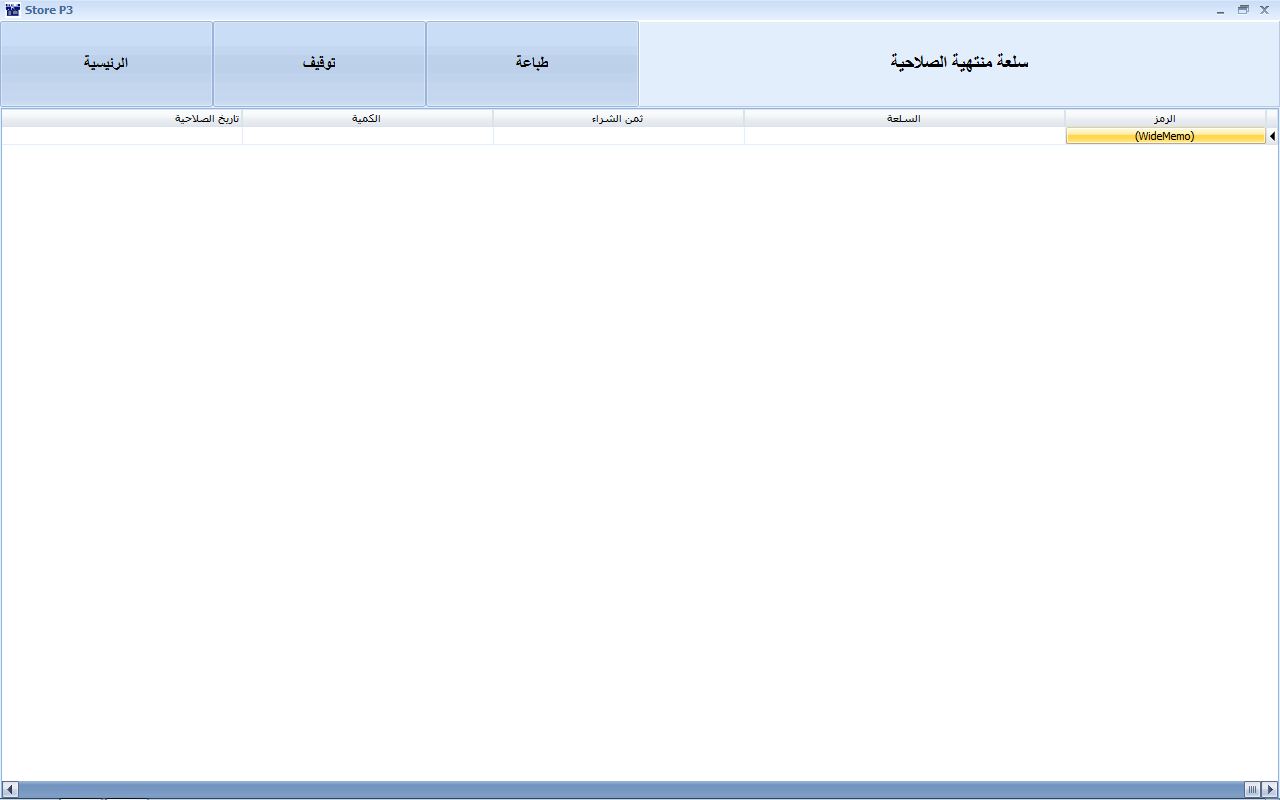
Task: Select first row cell under ثمن الشراء
Action: pos(618,136)
